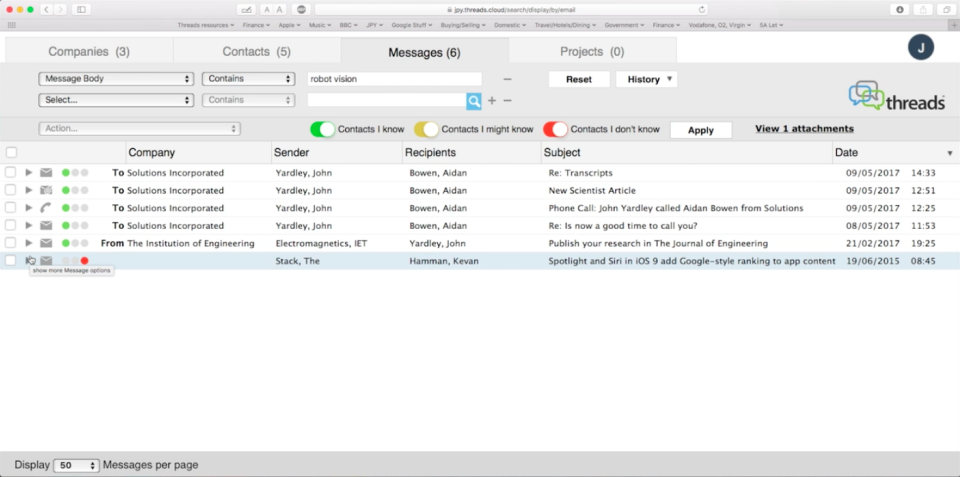Click the threads logo
Screen dimensions: 960x477
coord(896,96)
